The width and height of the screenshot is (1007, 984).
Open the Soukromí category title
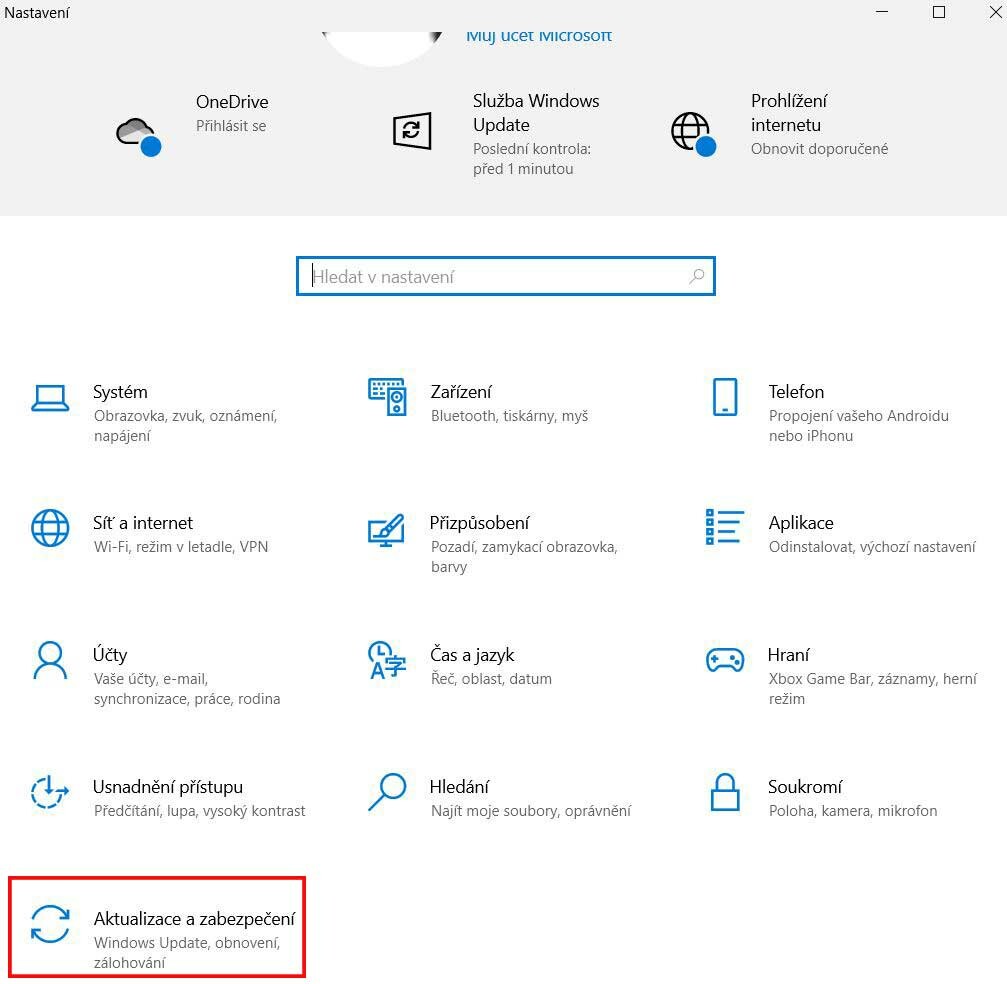[x=805, y=787]
